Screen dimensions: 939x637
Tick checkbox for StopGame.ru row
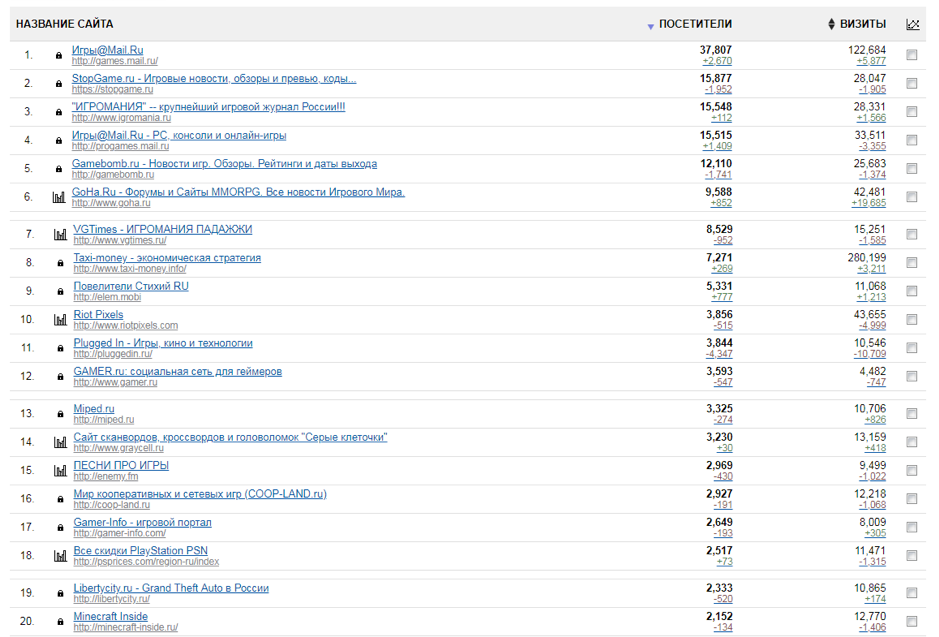911,83
